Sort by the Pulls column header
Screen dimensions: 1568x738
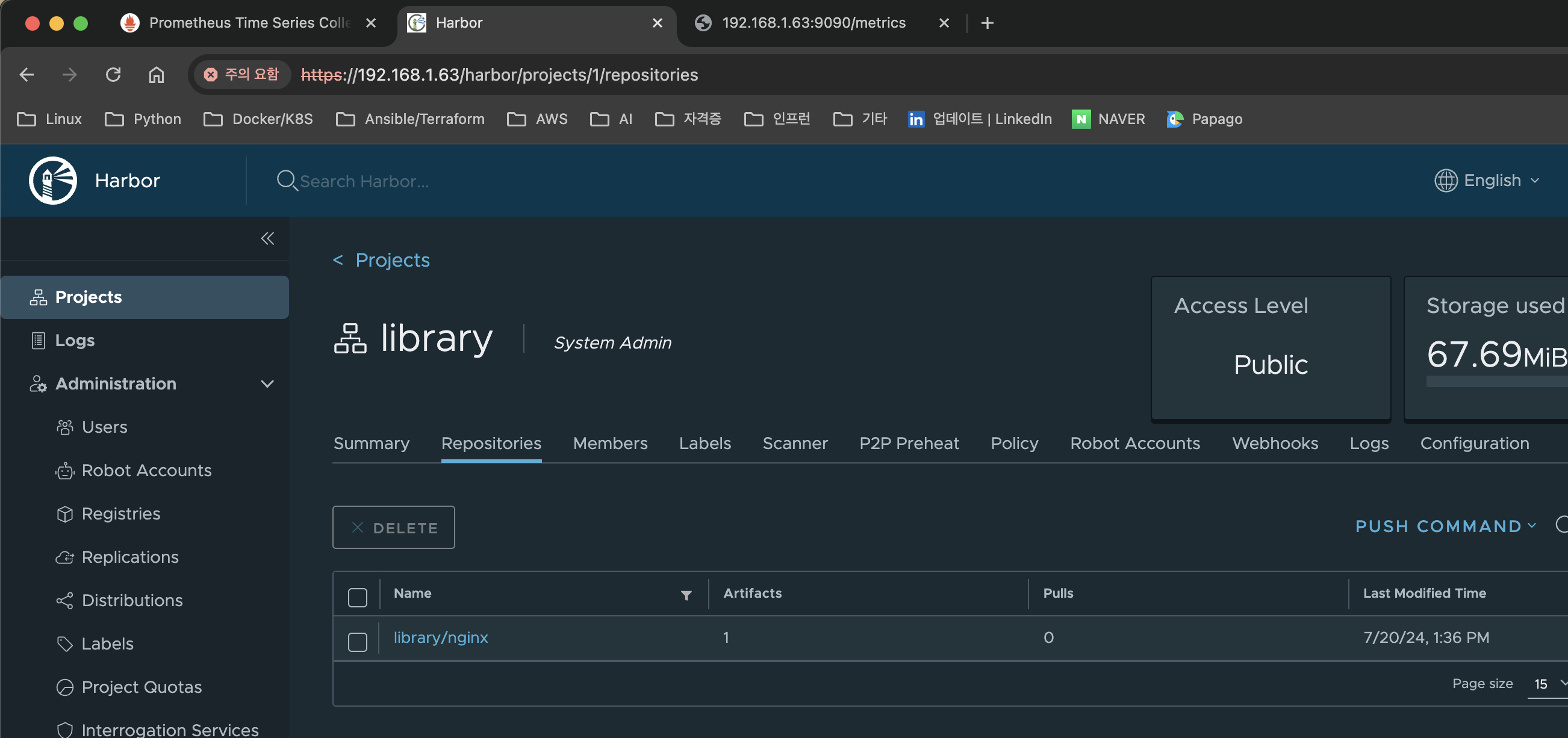(1058, 593)
